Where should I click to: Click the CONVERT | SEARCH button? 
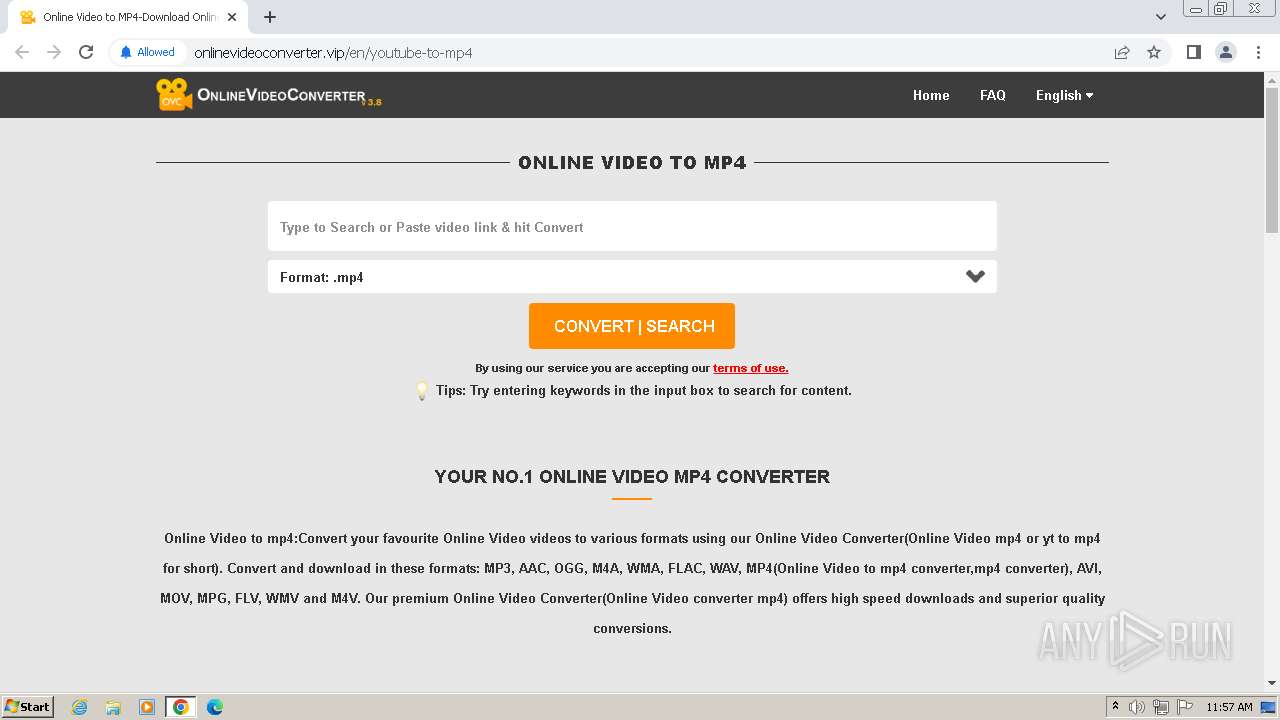click(x=632, y=326)
